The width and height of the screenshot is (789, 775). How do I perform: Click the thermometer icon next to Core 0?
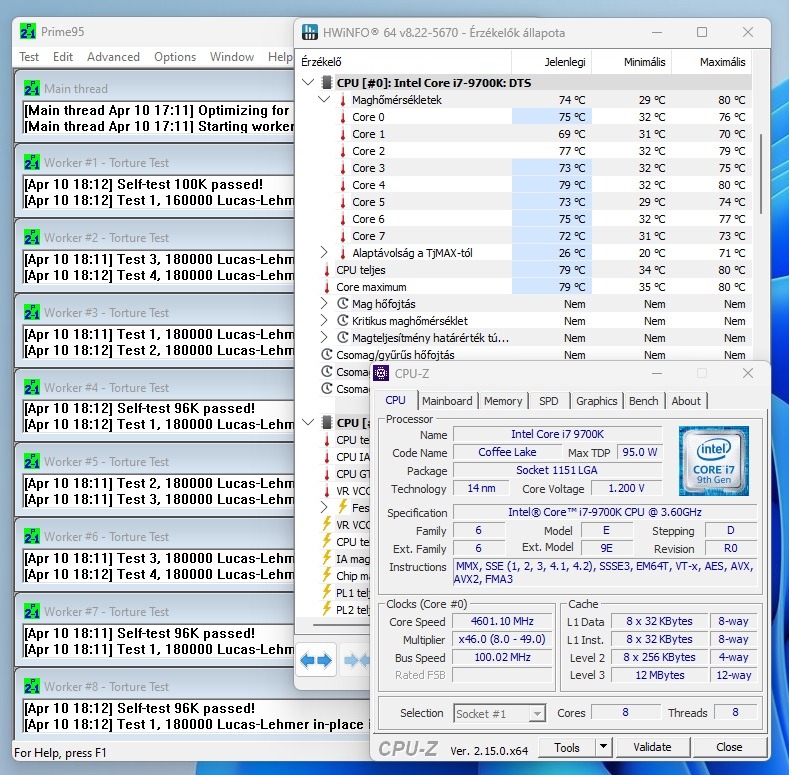point(343,117)
